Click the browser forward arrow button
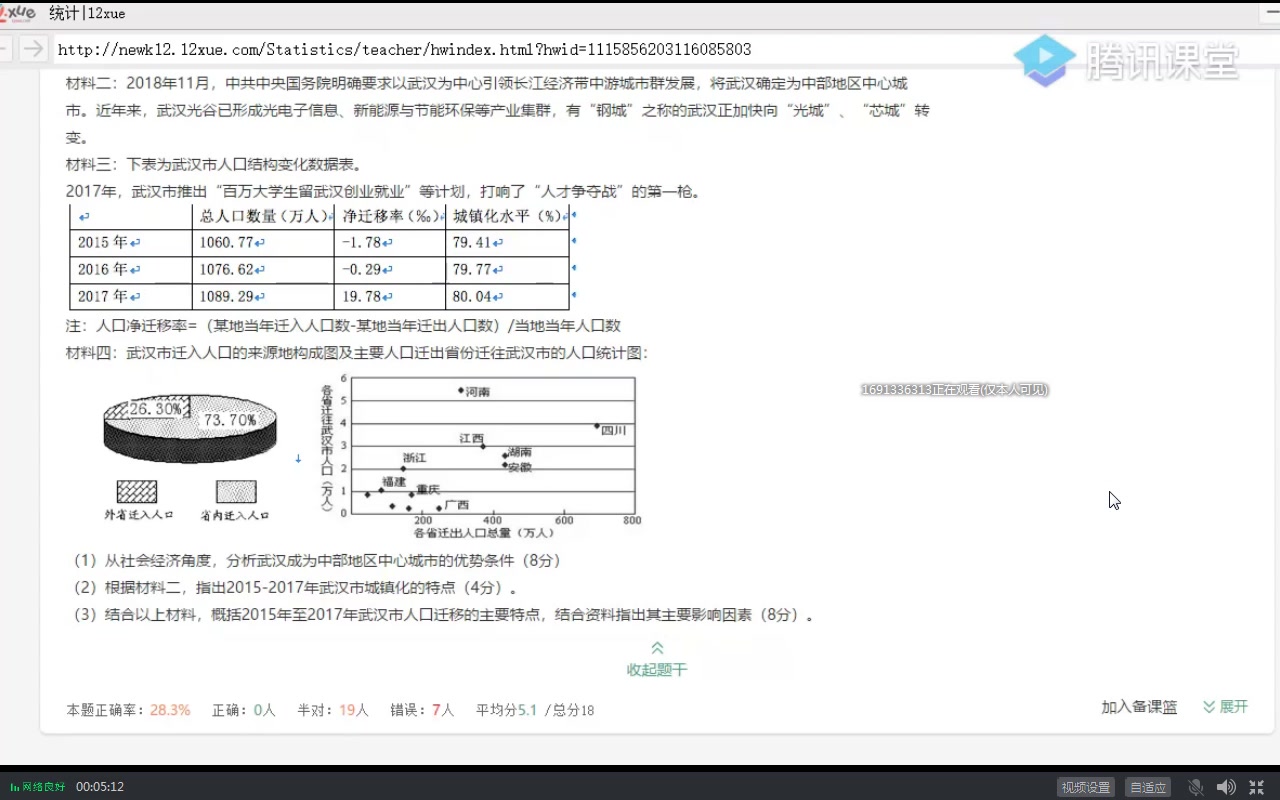This screenshot has height=800, width=1280. click(33, 49)
